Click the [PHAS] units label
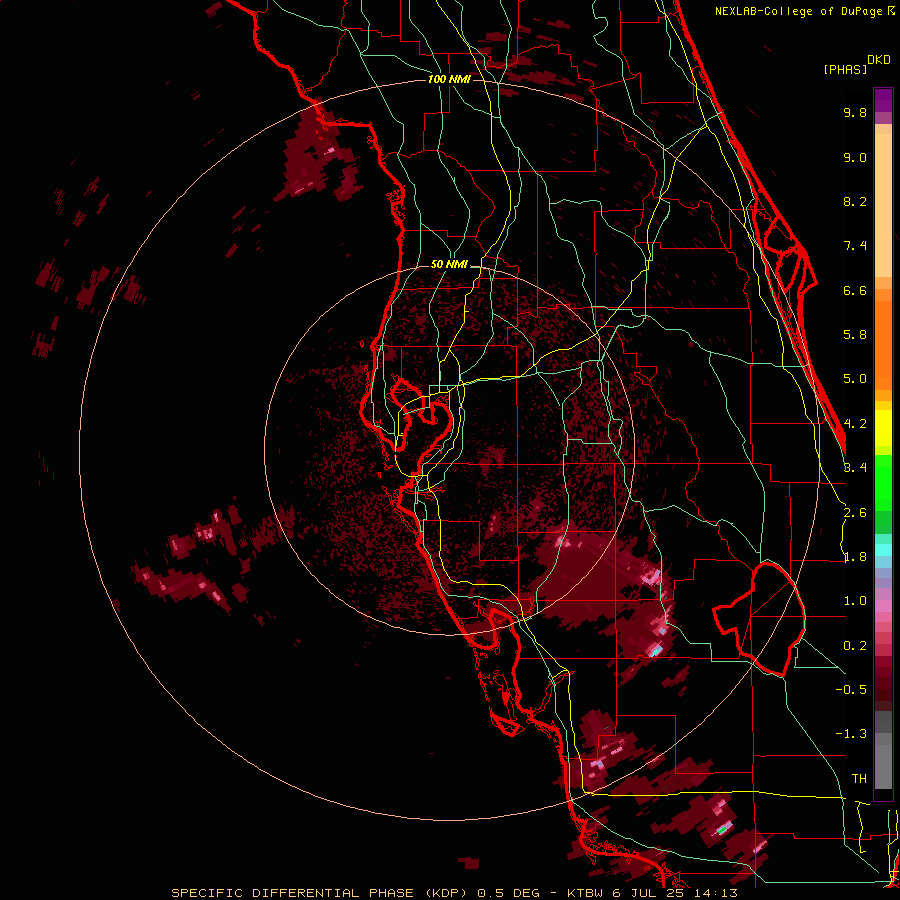 [x=845, y=70]
